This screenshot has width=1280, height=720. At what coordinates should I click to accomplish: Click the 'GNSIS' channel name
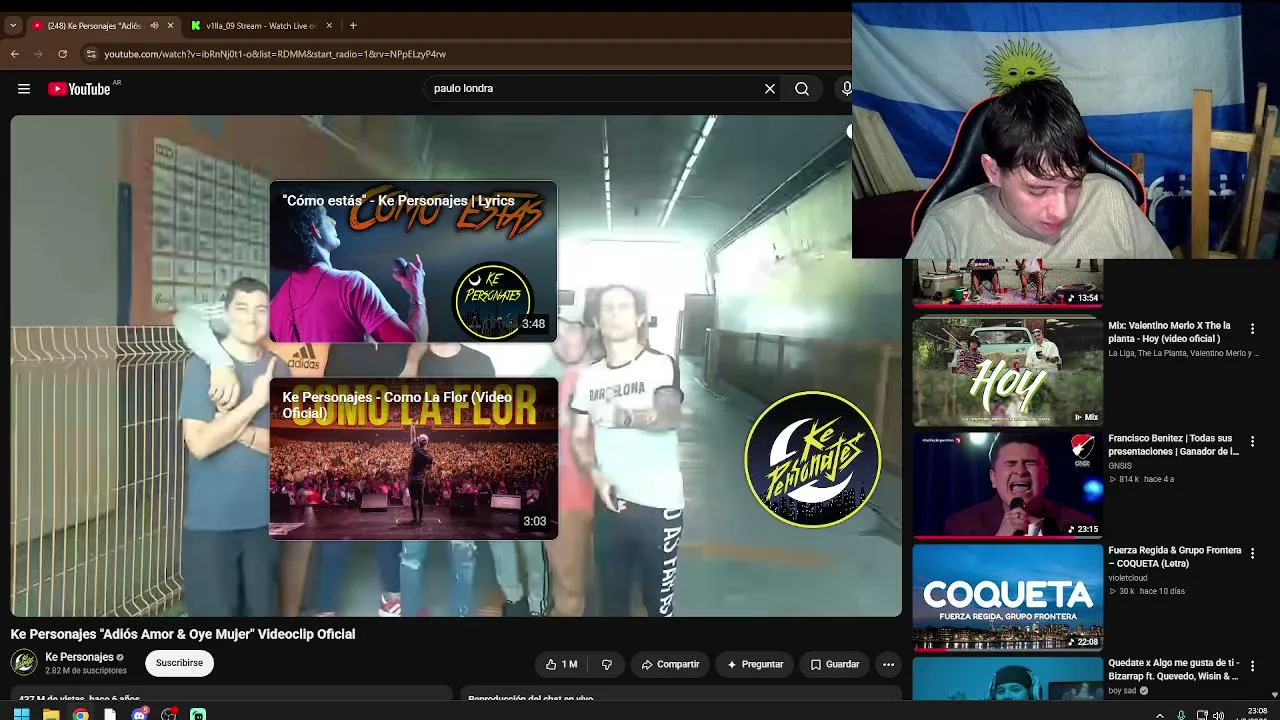(x=1120, y=466)
